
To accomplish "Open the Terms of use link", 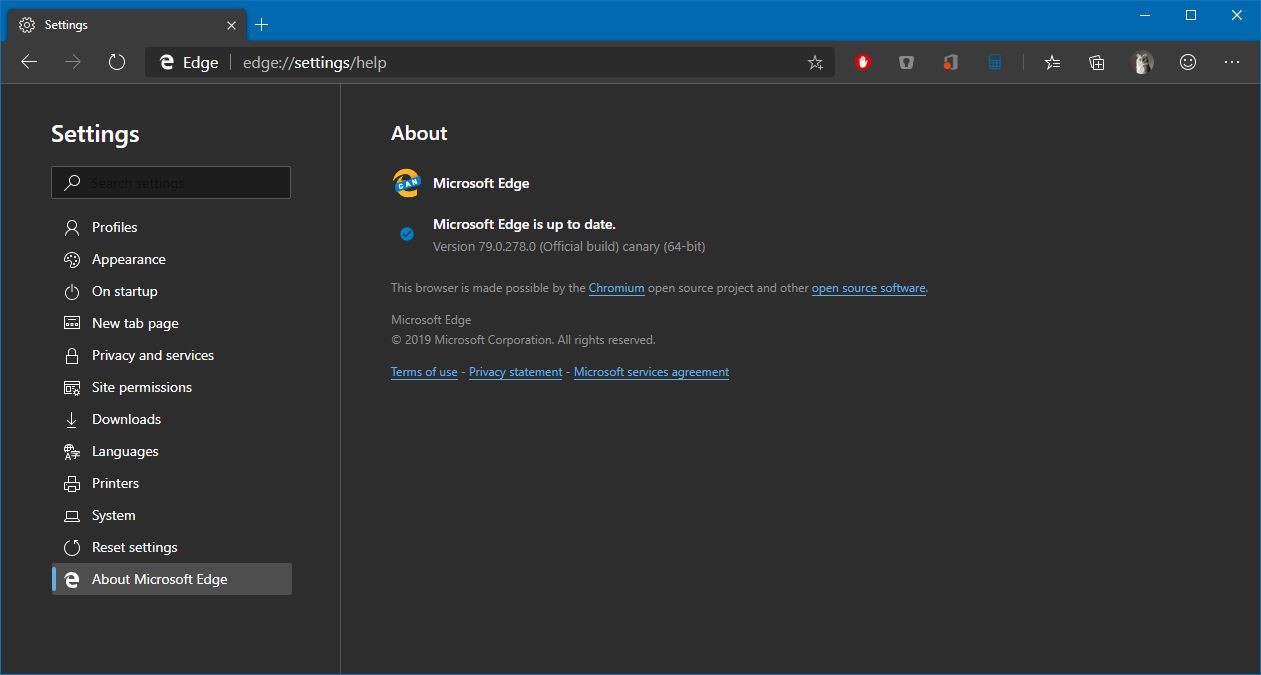I will (x=424, y=372).
